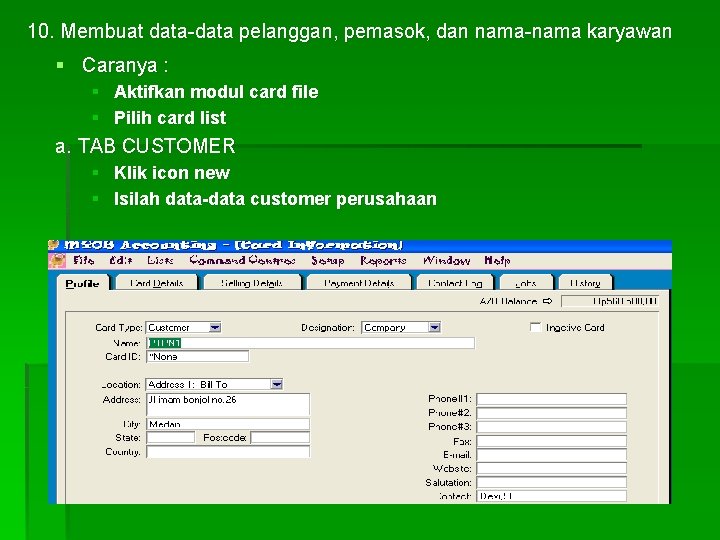This screenshot has width=720, height=540.
Task: Click the Phone#3 input field
Action: click(551, 427)
